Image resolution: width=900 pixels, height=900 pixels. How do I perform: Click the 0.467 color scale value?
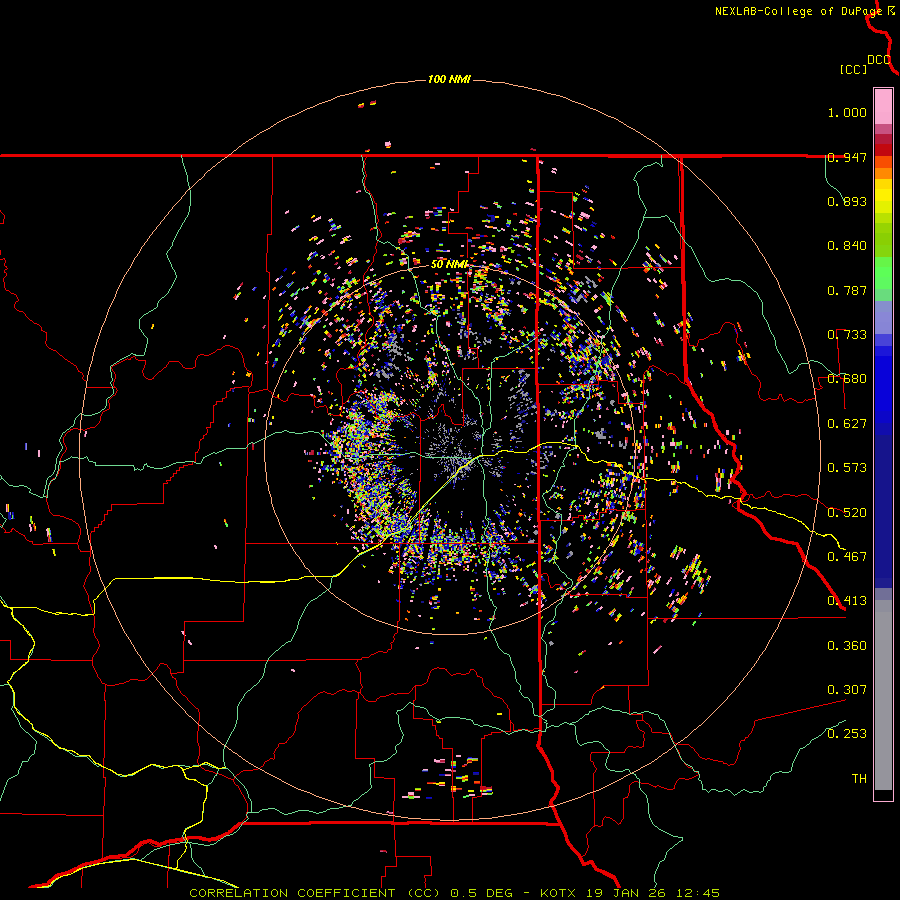point(847,557)
